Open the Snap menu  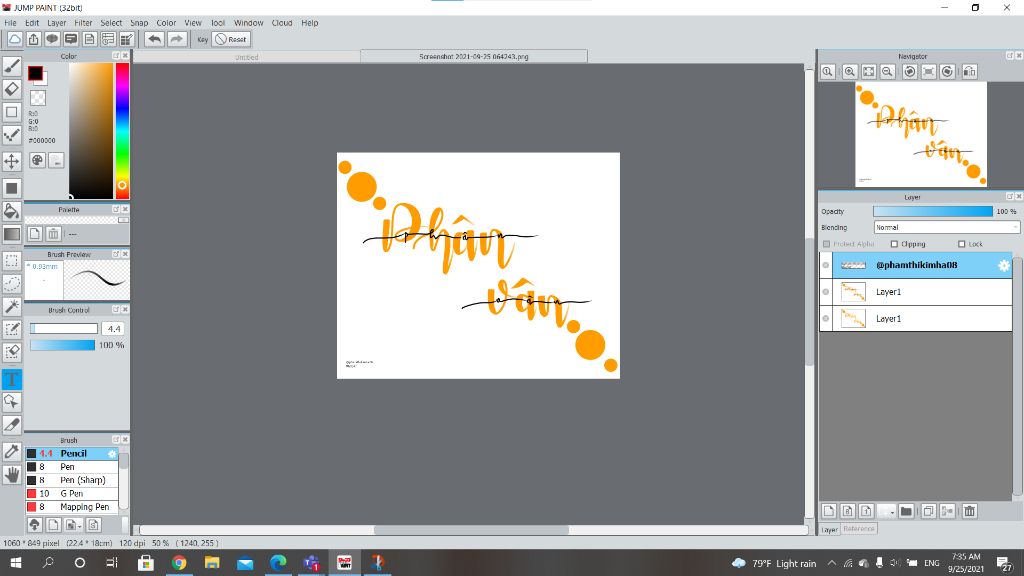coord(139,23)
